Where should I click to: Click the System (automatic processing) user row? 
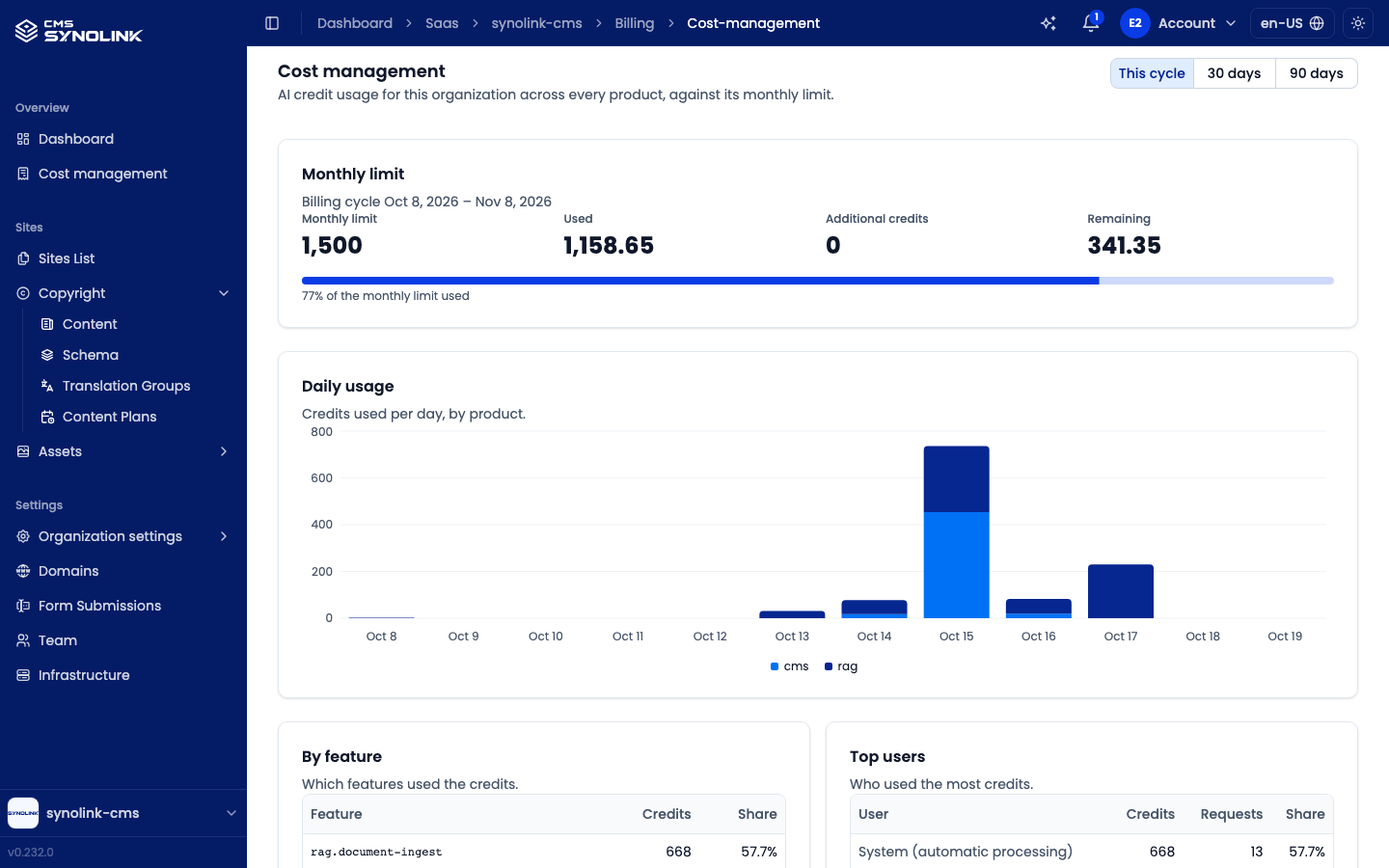point(1092,852)
